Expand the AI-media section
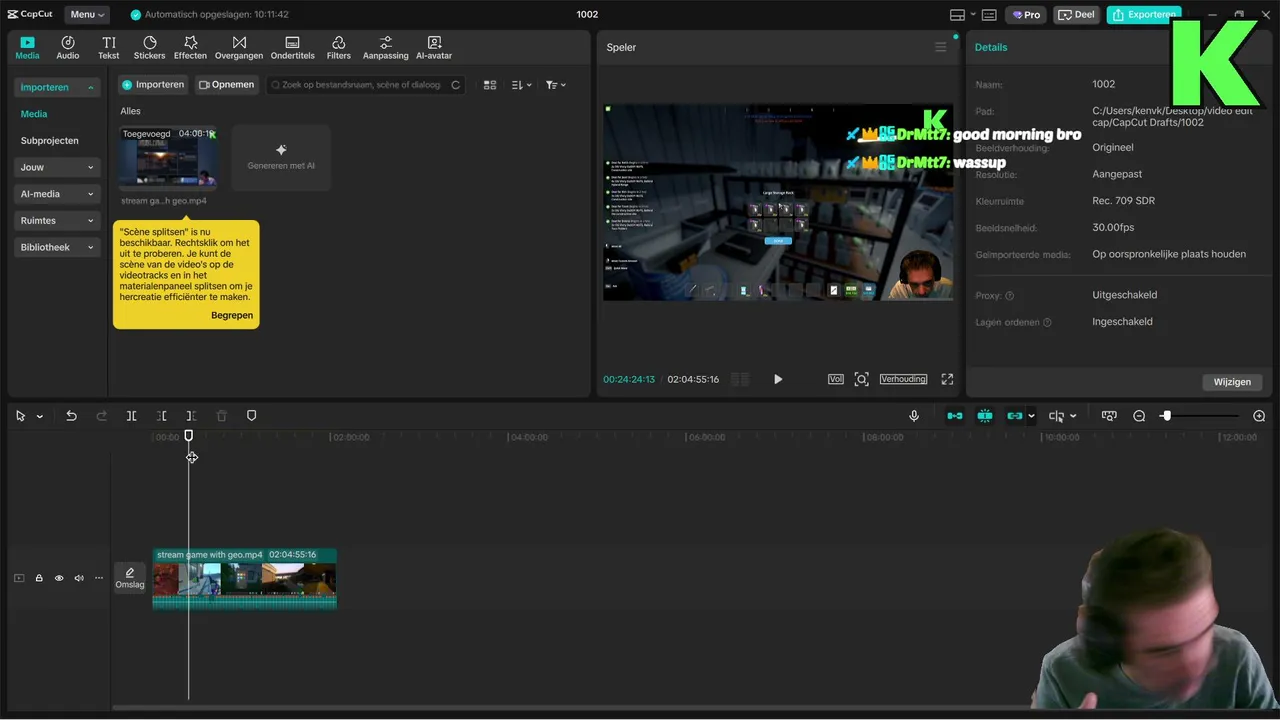Image resolution: width=1280 pixels, height=720 pixels. [57, 194]
